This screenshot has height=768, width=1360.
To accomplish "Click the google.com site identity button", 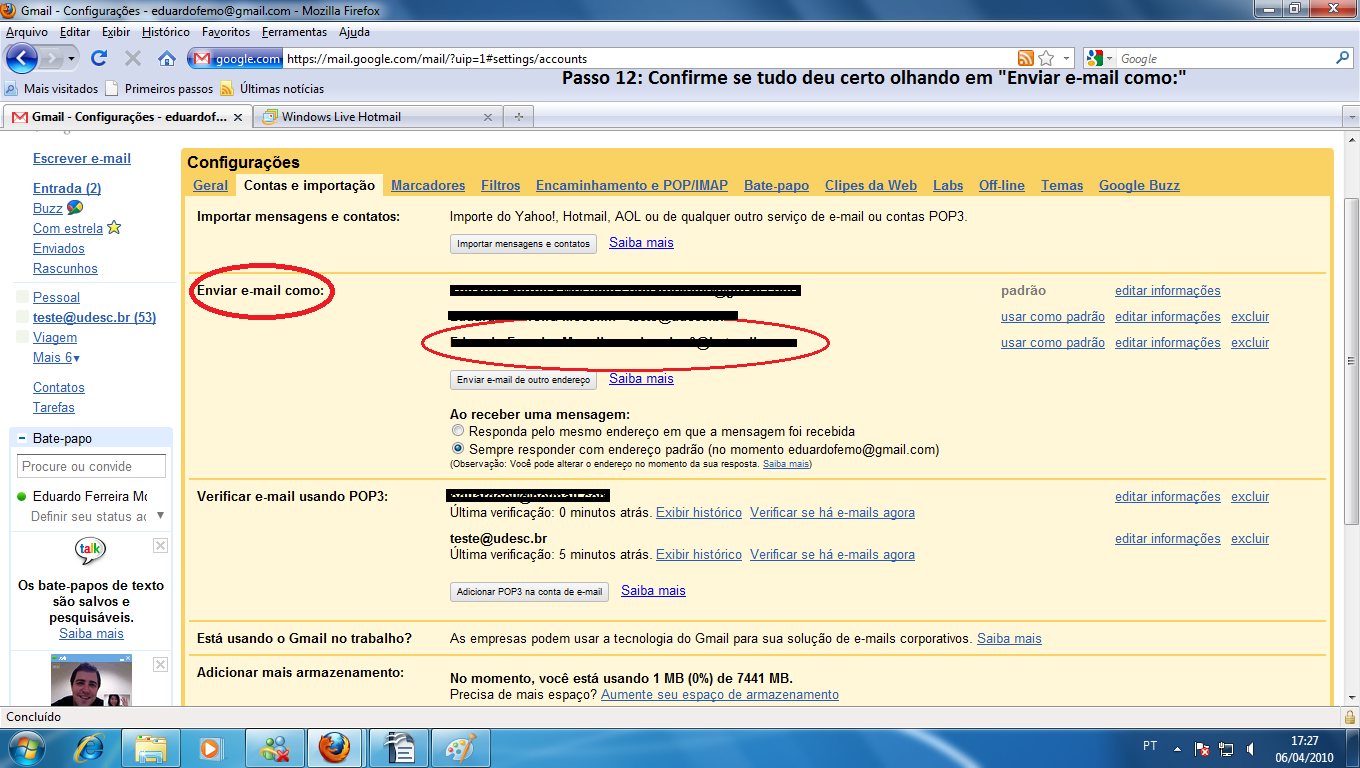I will point(236,58).
